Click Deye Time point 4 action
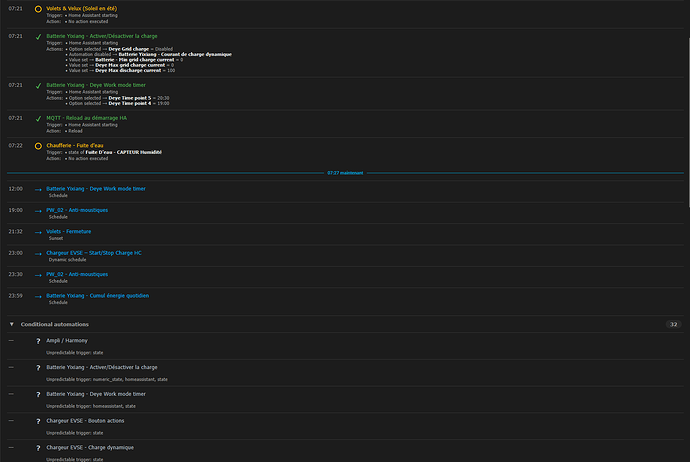This screenshot has height=462, width=690. [x=130, y=103]
